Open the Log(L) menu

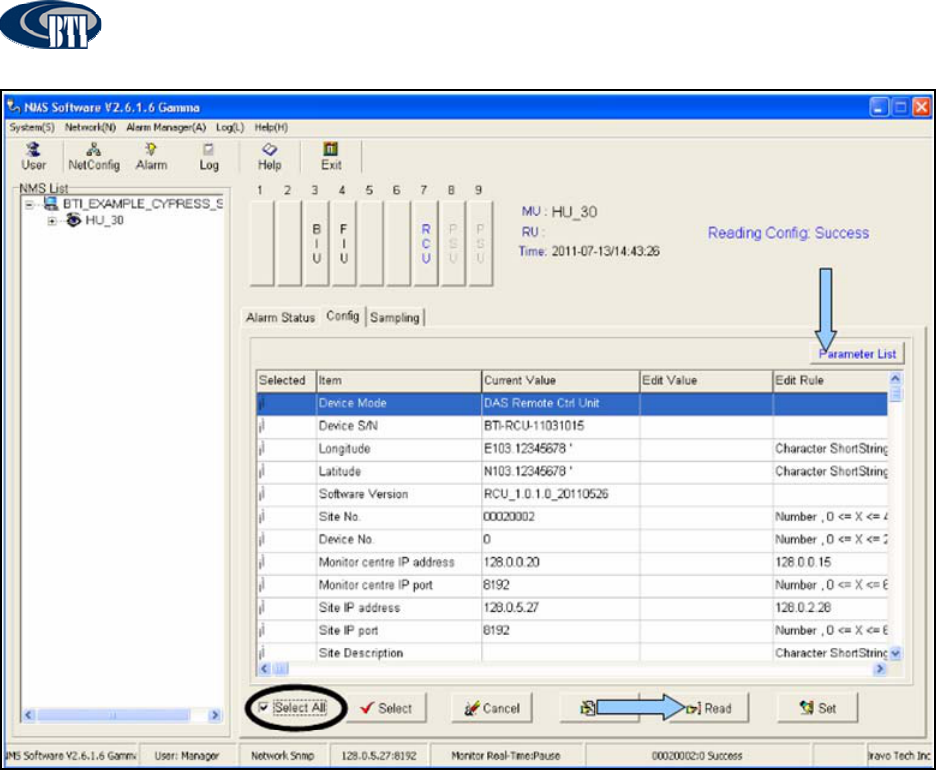click(x=230, y=127)
